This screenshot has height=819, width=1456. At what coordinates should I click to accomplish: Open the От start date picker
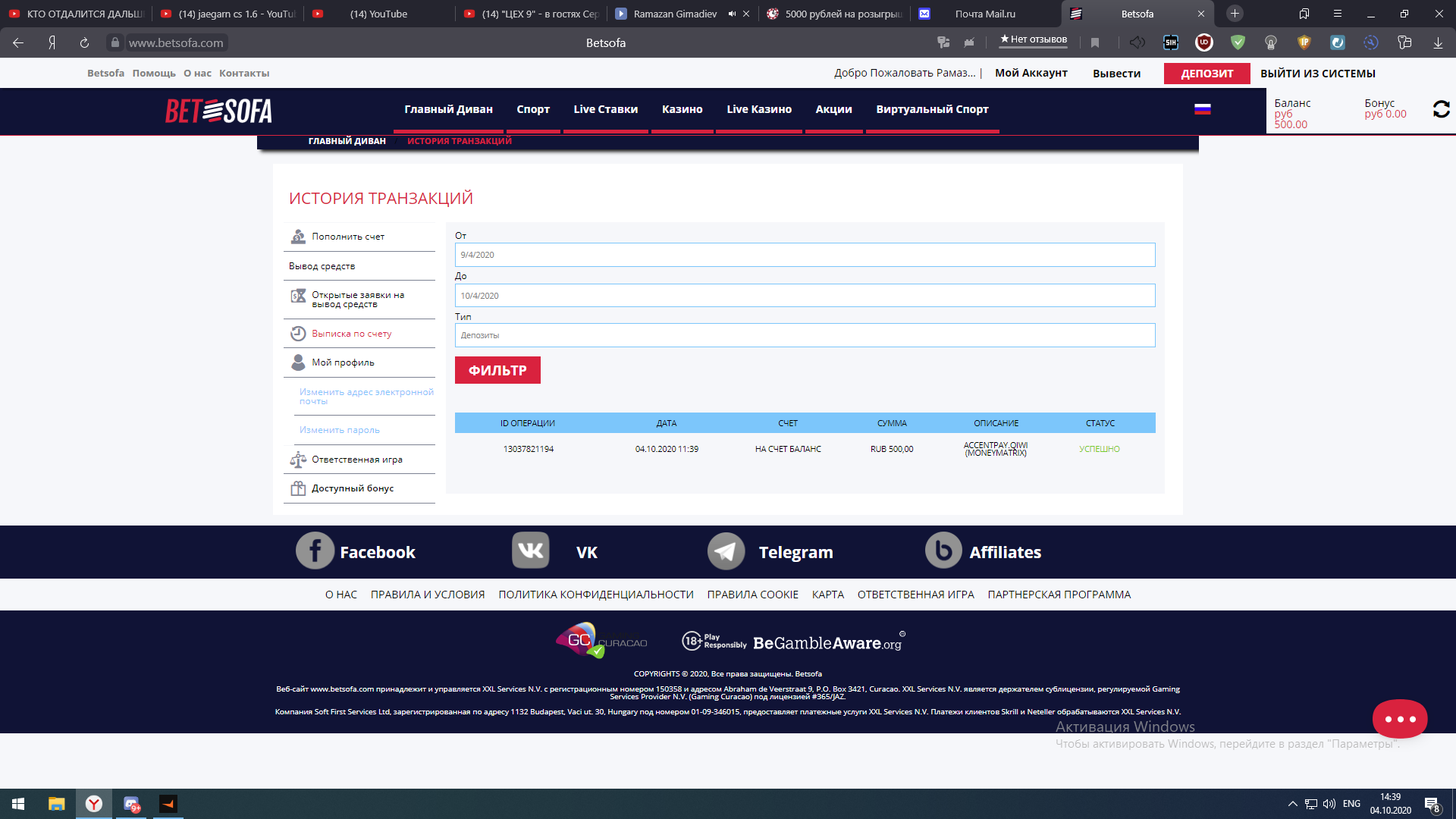coord(805,255)
